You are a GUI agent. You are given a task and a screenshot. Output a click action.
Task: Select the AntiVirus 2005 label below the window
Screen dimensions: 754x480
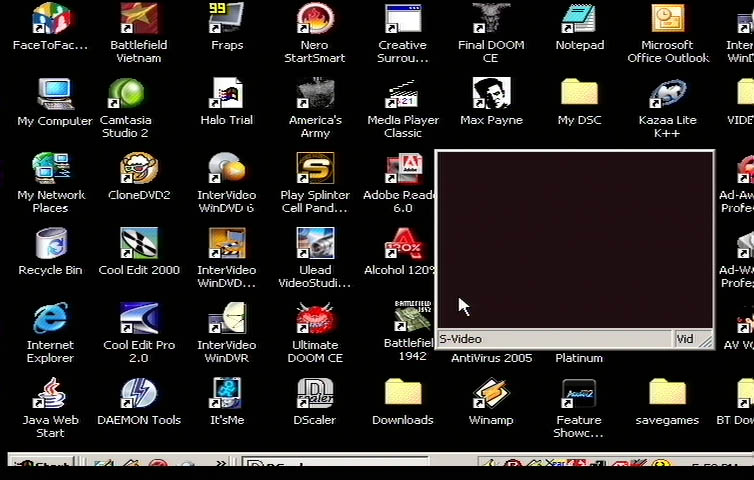[x=491, y=358]
